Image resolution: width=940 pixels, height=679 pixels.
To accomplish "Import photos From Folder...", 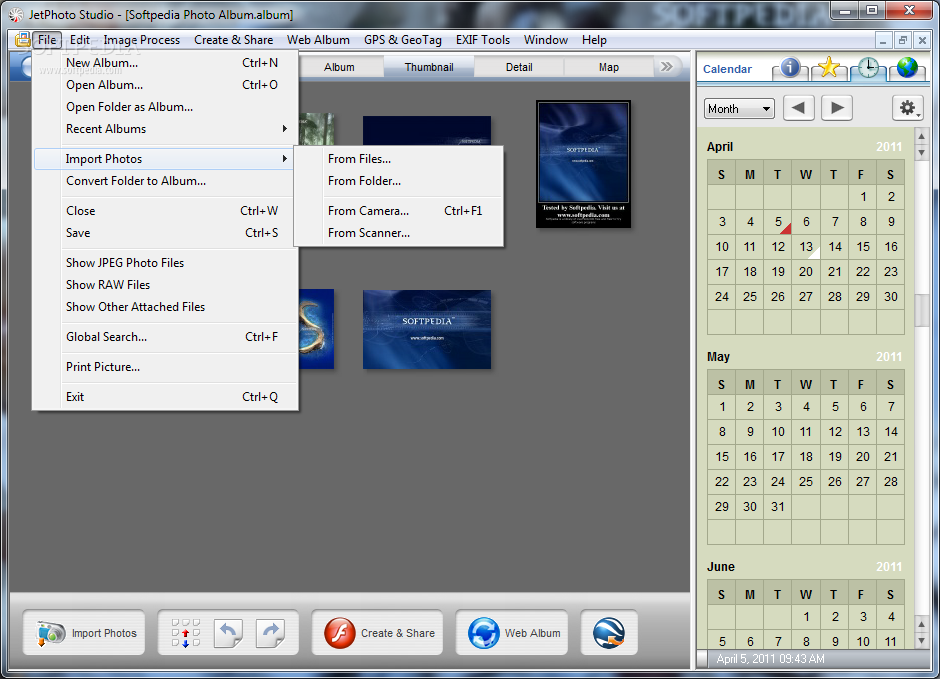I will tap(399, 181).
